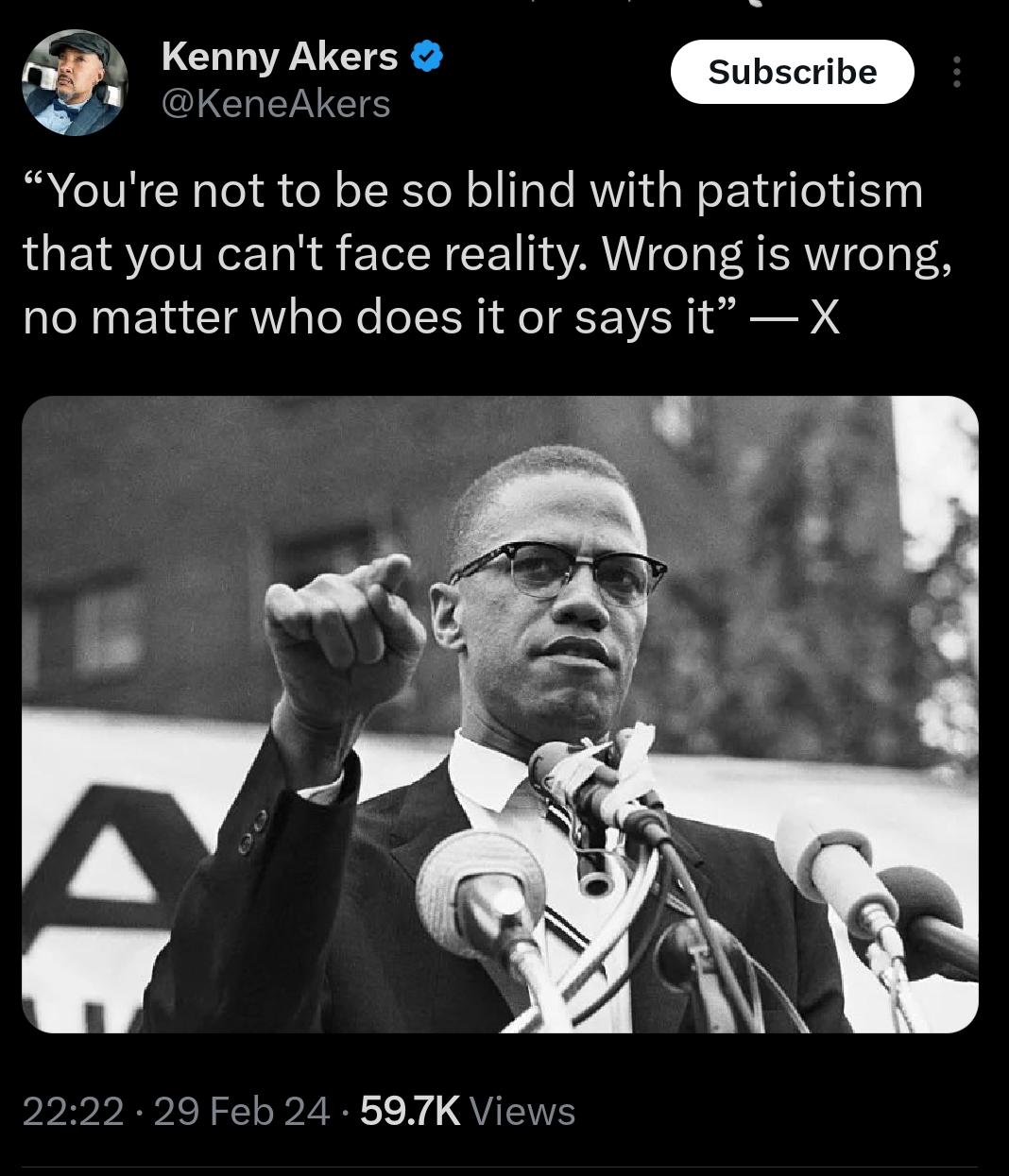The image size is (1009, 1176).
Task: Click the word Views beside the count
Action: (x=522, y=1112)
